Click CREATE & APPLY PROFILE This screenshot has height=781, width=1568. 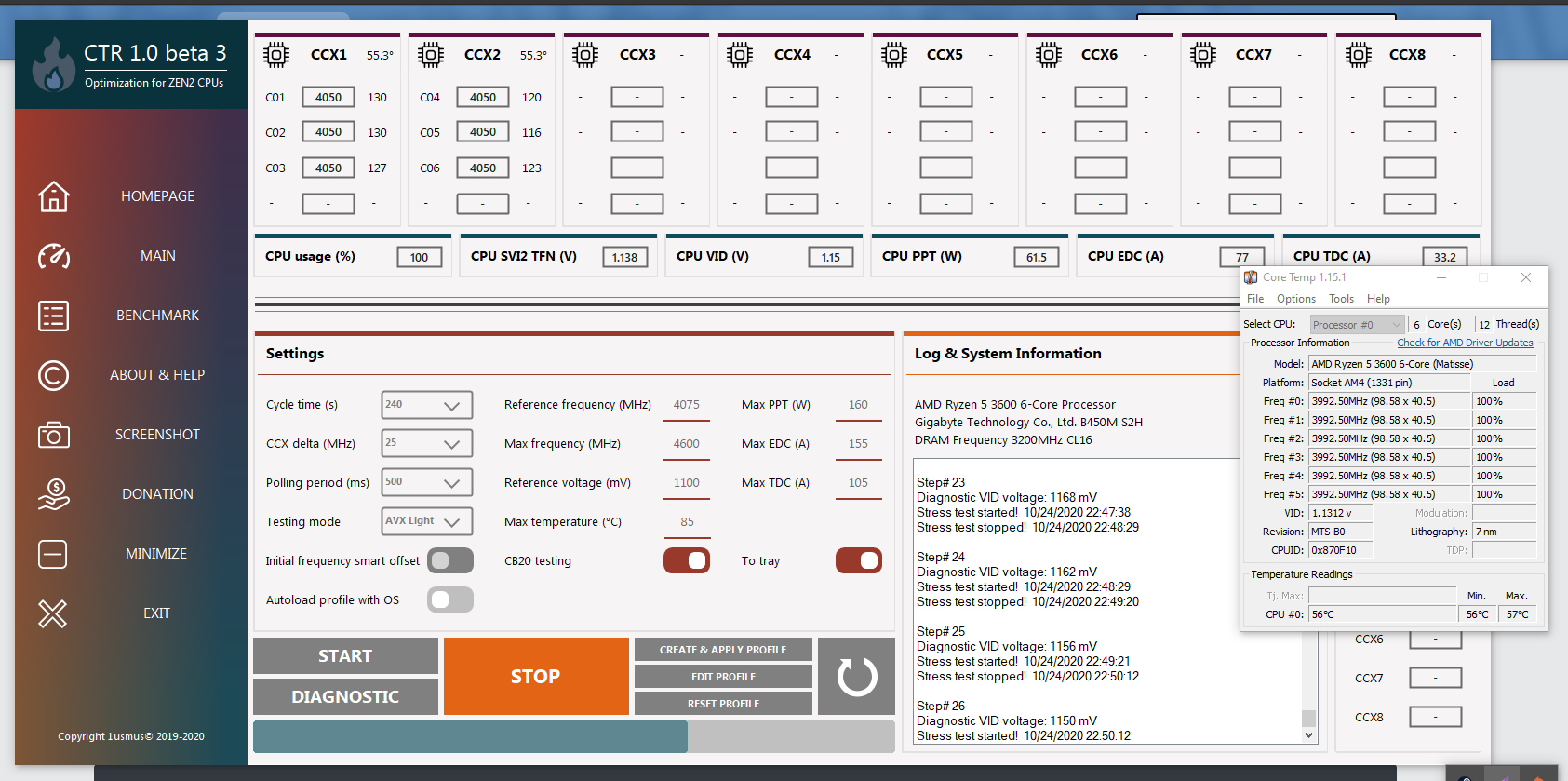pos(723,650)
